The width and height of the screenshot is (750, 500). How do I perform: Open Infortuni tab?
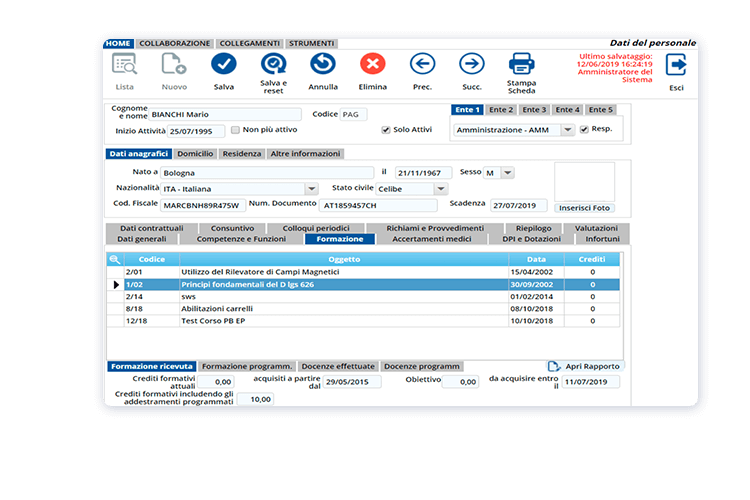pos(602,239)
